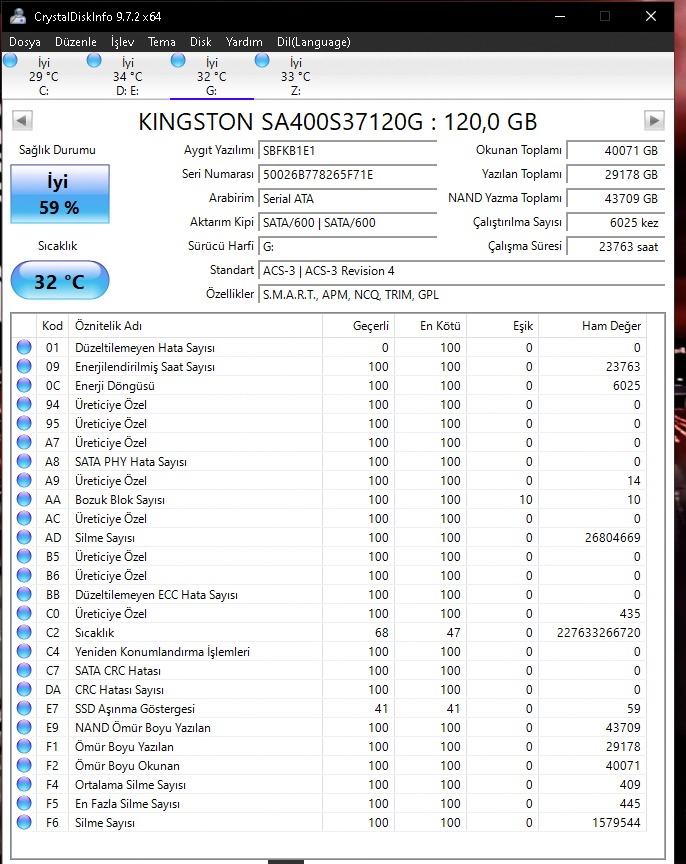Click the Eşik column header
686x864 pixels.
[x=503, y=326]
